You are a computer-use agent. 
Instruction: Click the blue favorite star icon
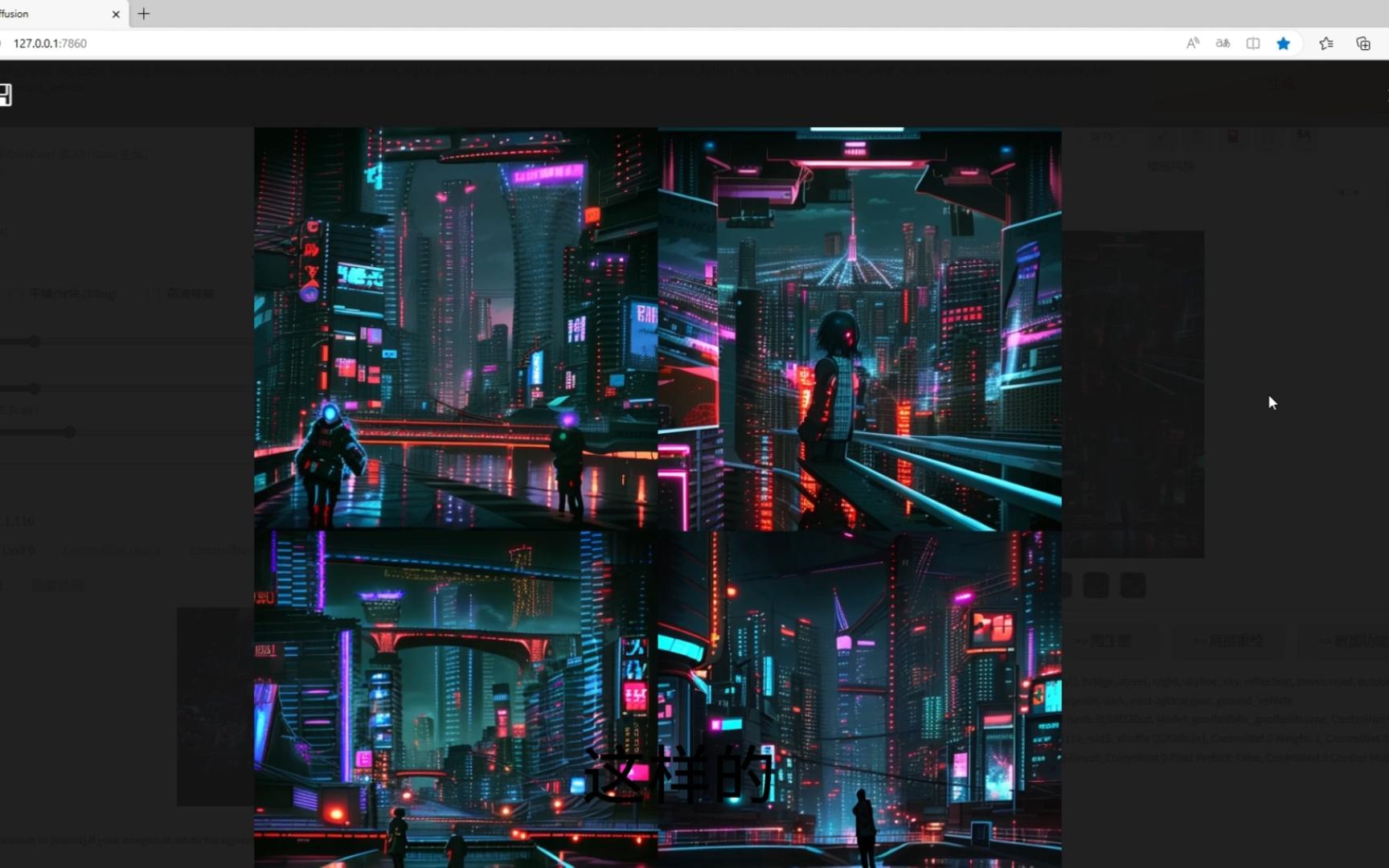[x=1284, y=43]
